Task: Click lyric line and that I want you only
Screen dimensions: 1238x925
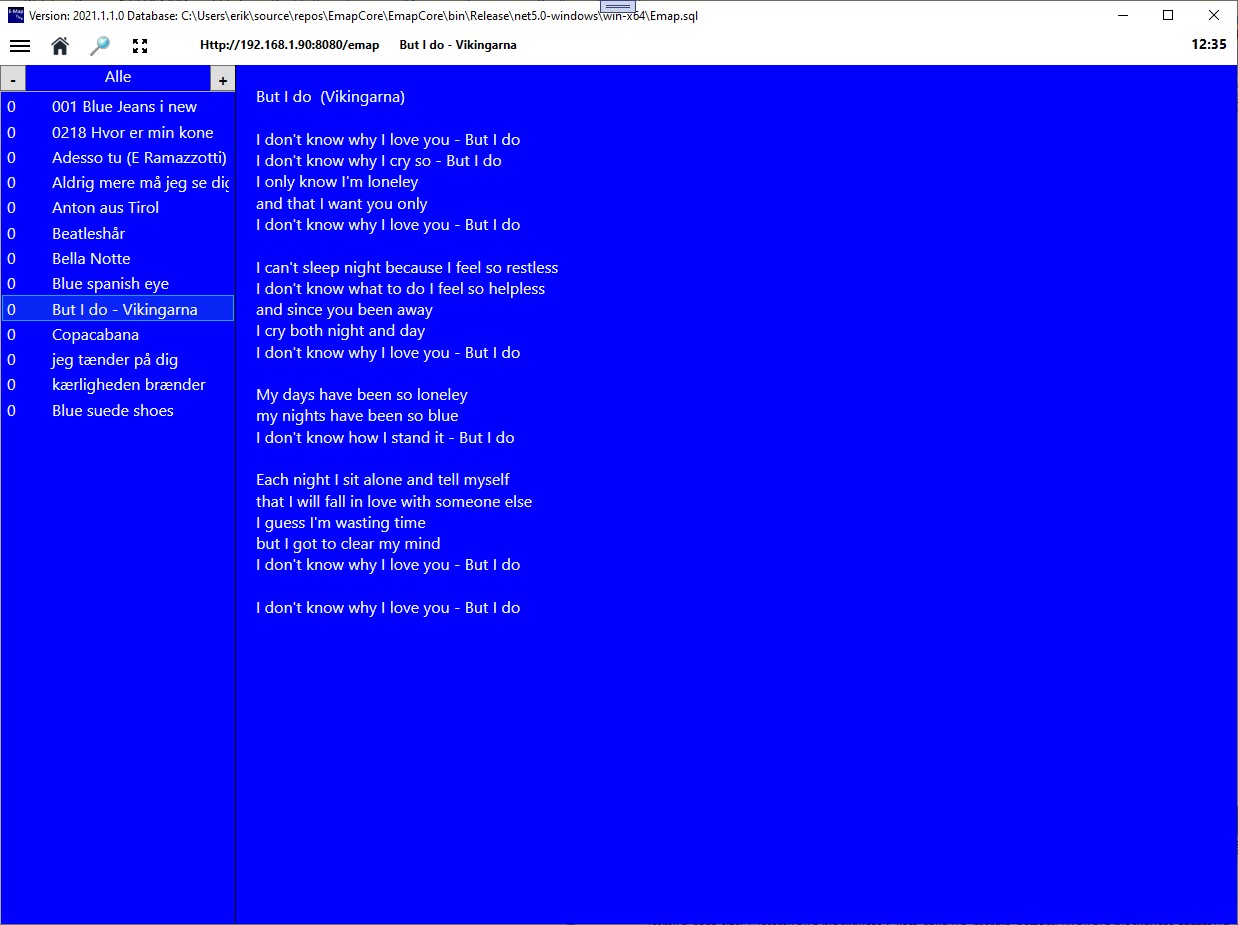Action: pos(342,204)
